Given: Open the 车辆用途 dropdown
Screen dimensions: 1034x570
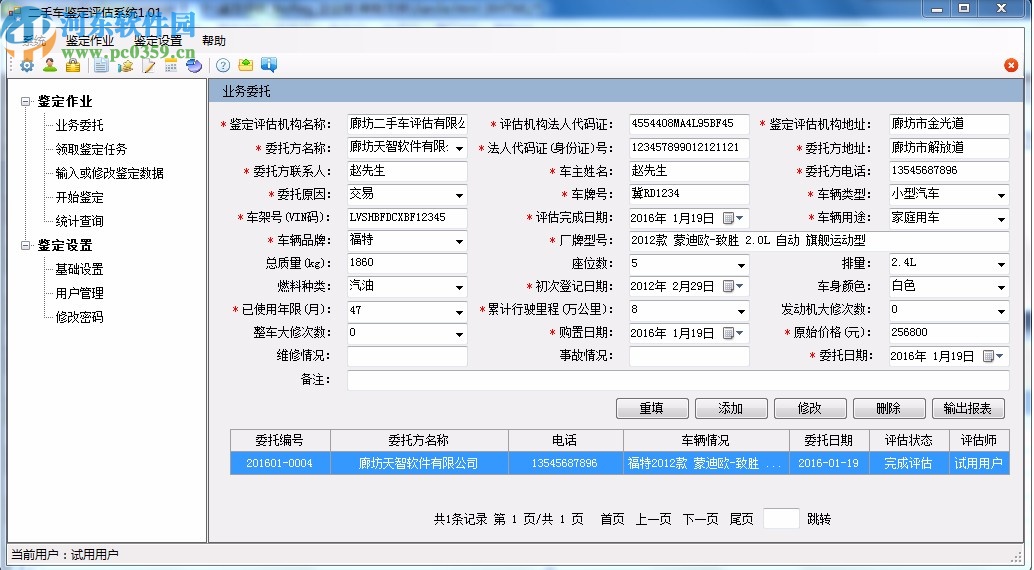Looking at the screenshot, I should click(1002, 218).
